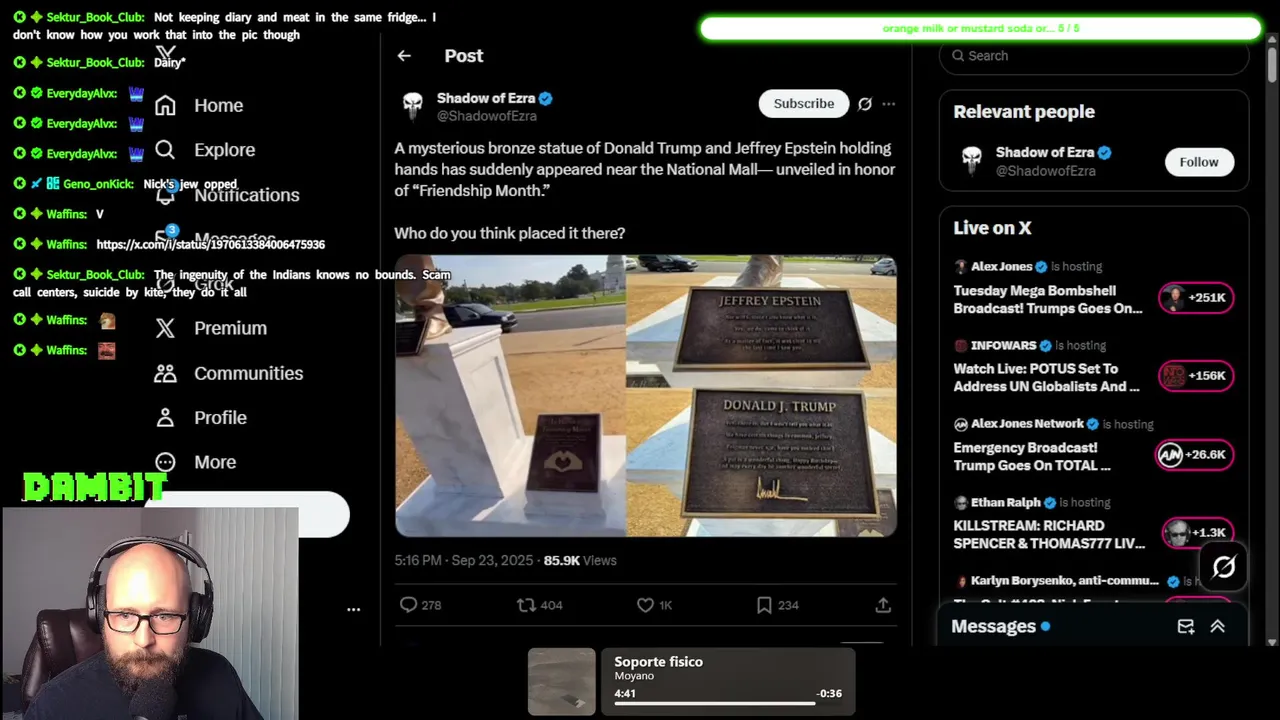This screenshot has width=1280, height=720.
Task: Click the share upload icon on post
Action: [883, 605]
